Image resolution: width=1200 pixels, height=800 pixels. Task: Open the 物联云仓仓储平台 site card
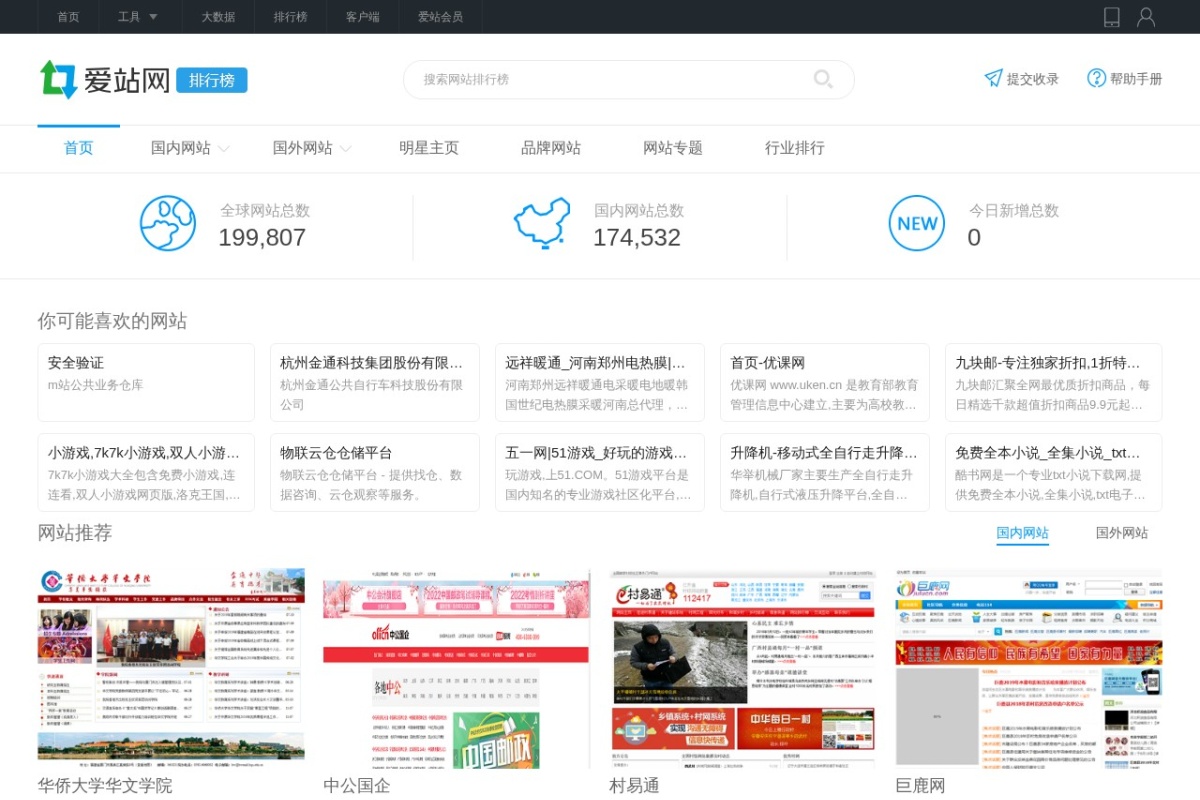point(375,472)
